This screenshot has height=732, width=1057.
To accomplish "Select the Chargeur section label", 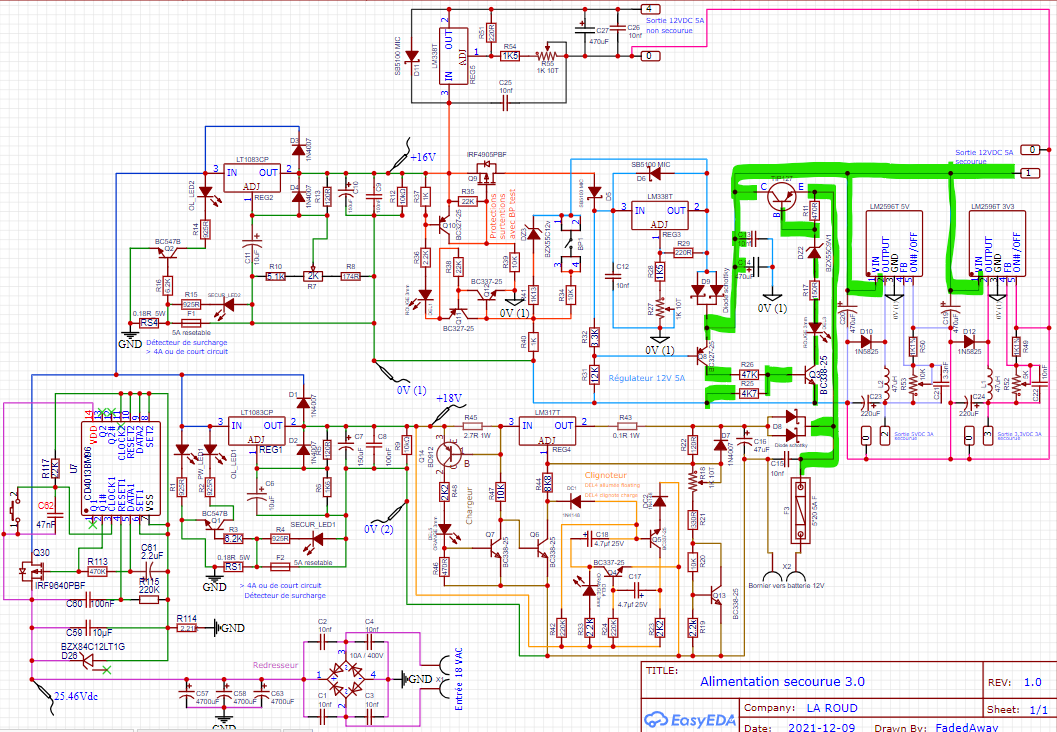I will coord(470,506).
